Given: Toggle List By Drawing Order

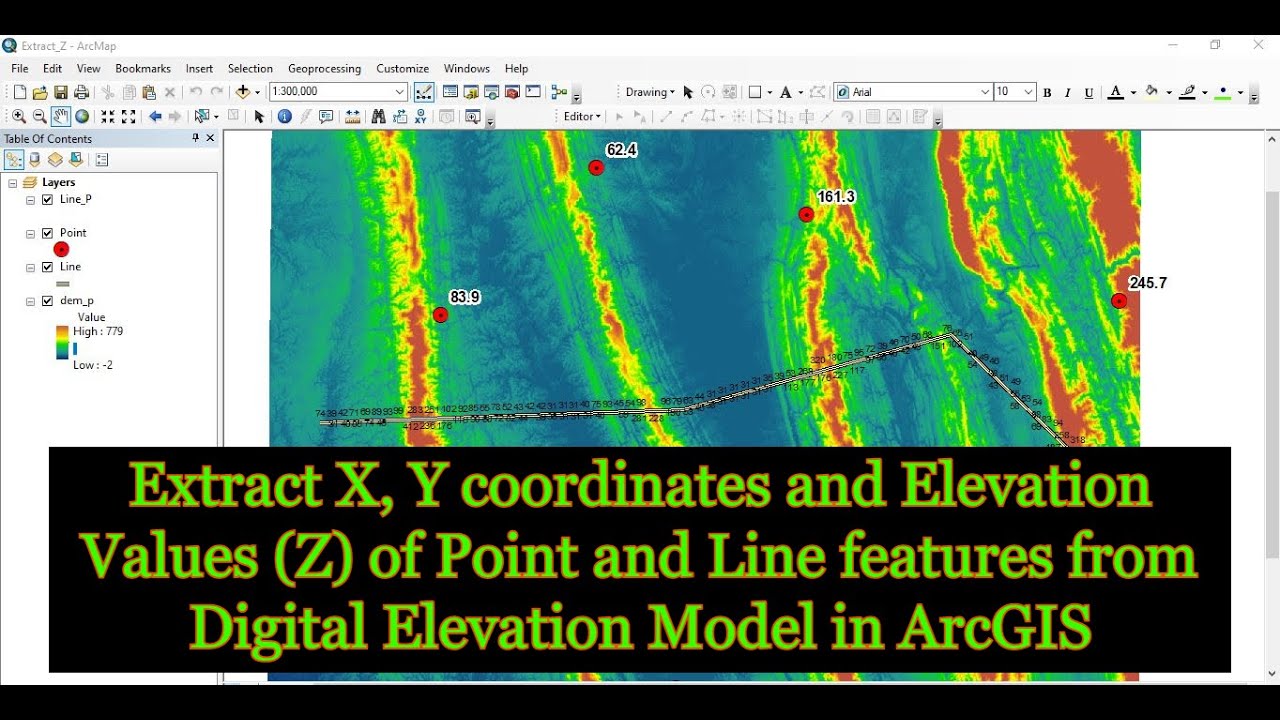Looking at the screenshot, I should [x=14, y=160].
